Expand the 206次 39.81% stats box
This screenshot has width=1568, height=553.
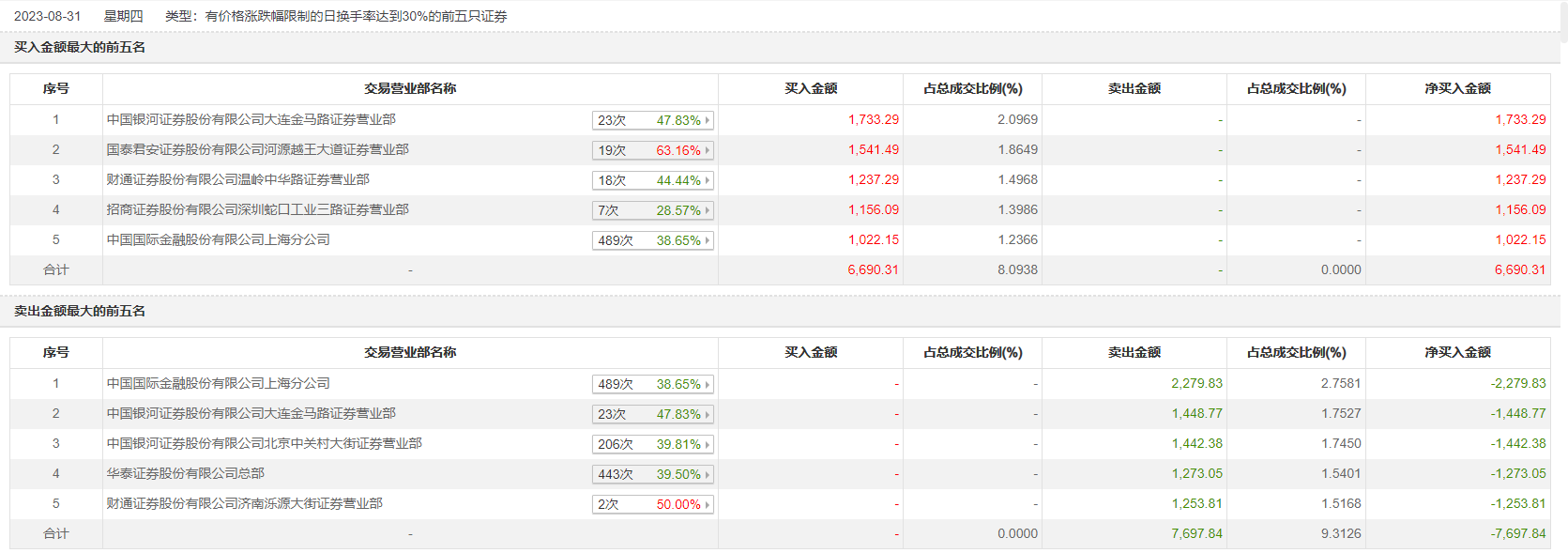(x=653, y=444)
